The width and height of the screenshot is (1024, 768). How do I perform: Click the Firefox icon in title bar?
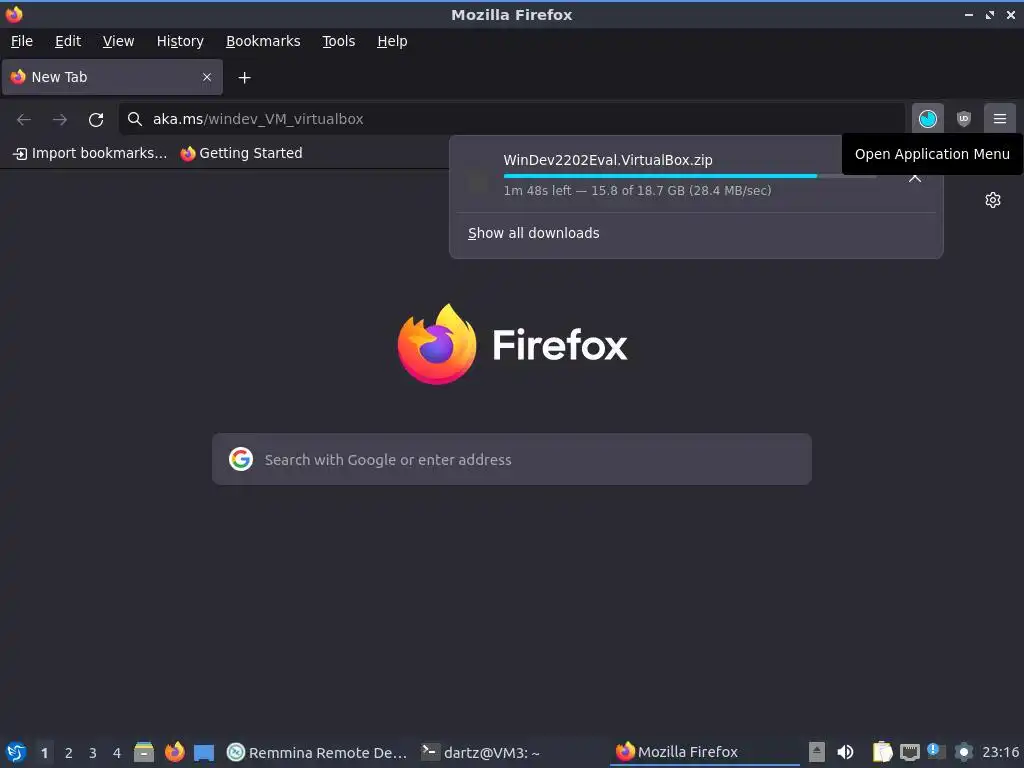pyautogui.click(x=14, y=14)
